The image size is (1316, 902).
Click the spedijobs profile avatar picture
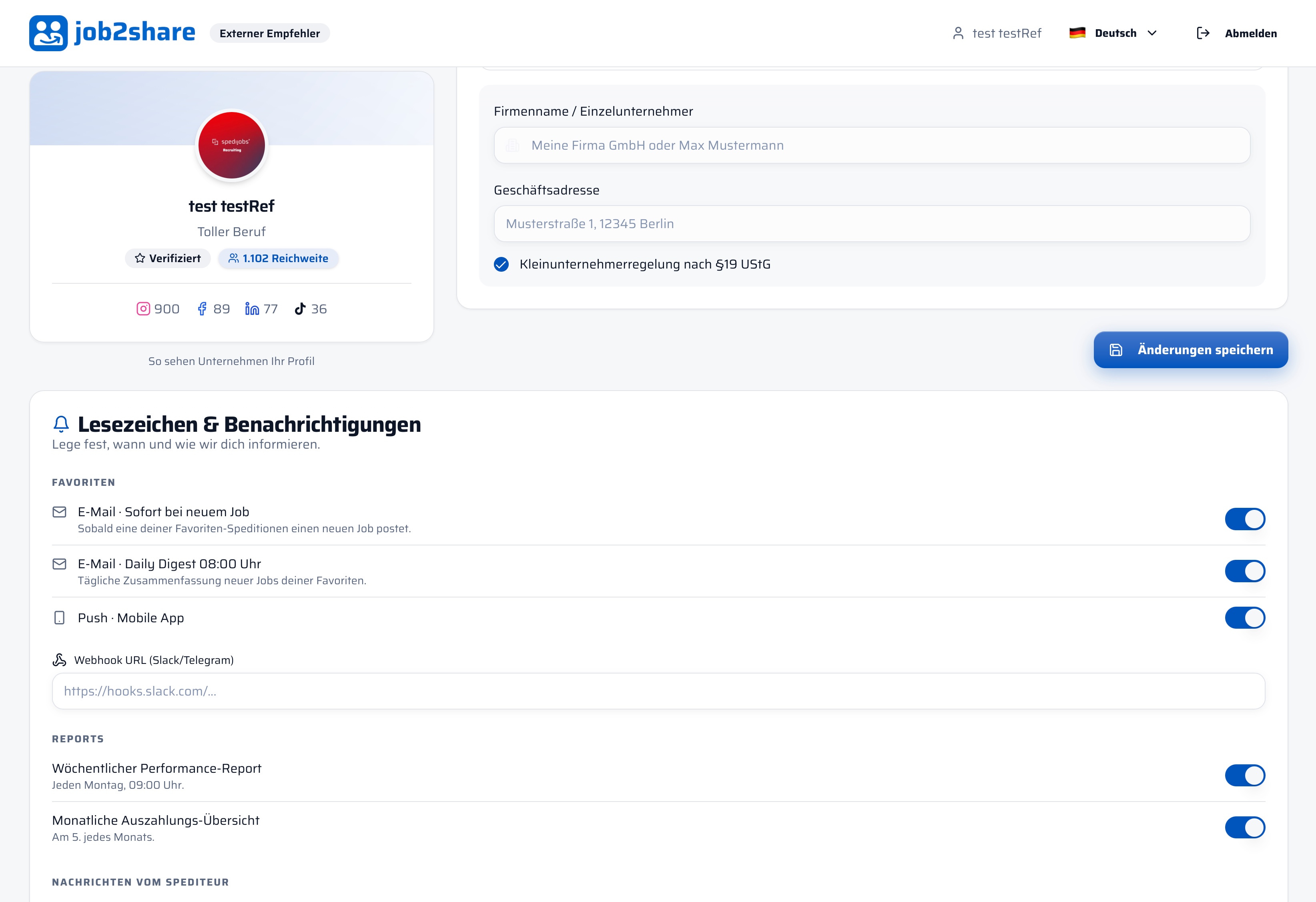[x=232, y=146]
